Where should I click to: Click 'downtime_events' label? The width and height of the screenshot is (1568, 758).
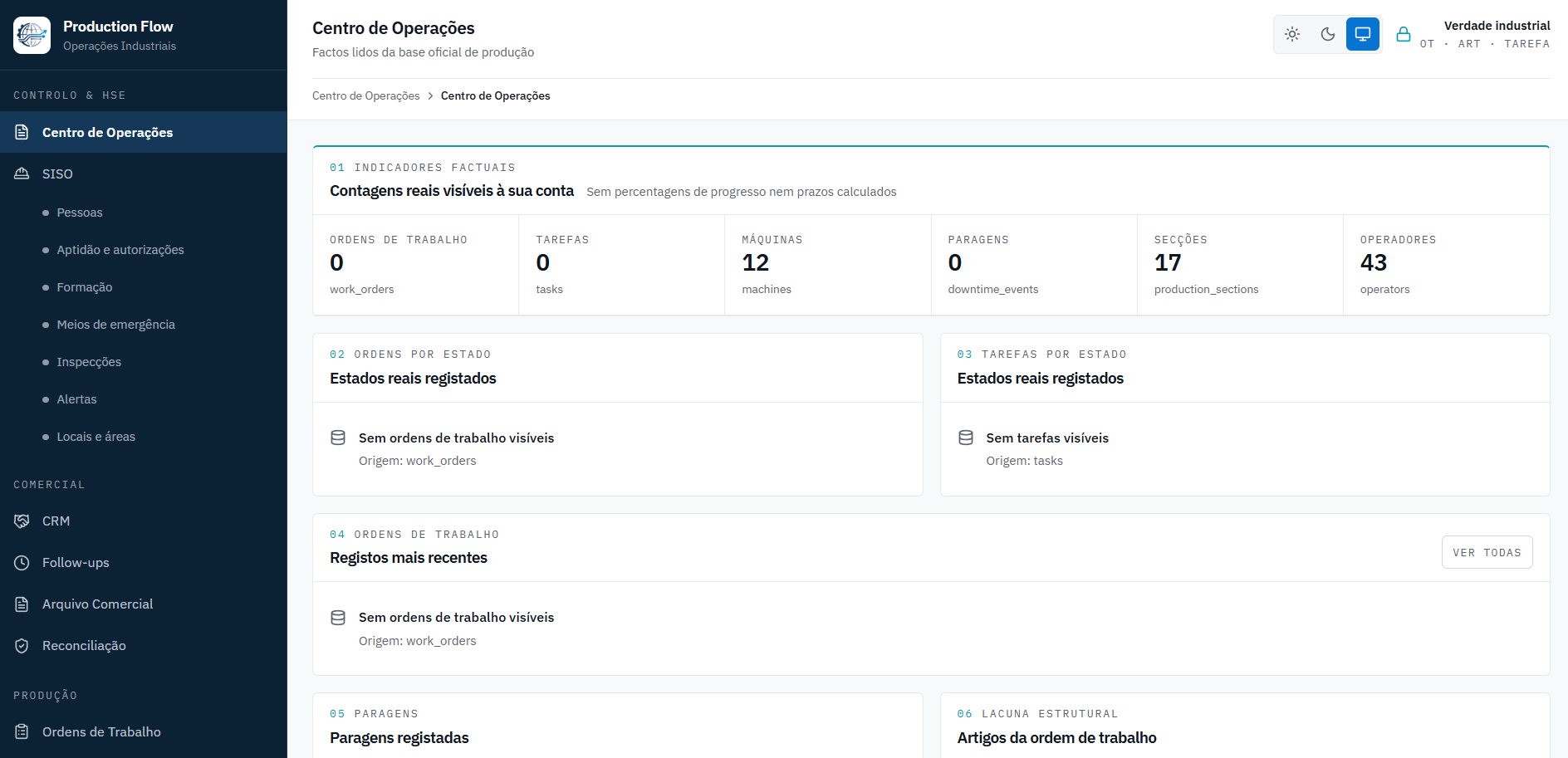click(993, 290)
